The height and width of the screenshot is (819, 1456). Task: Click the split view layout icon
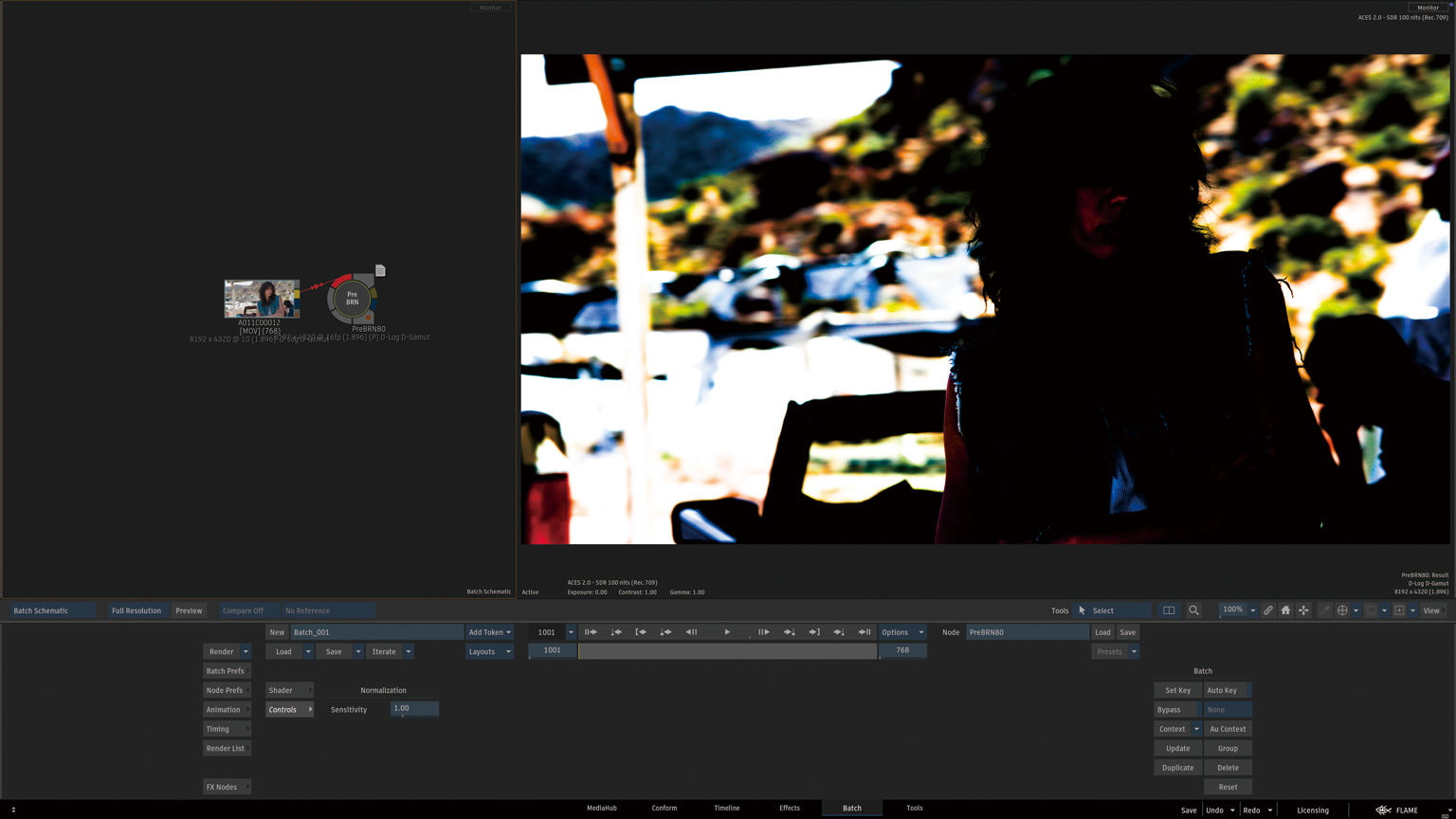(x=1169, y=610)
